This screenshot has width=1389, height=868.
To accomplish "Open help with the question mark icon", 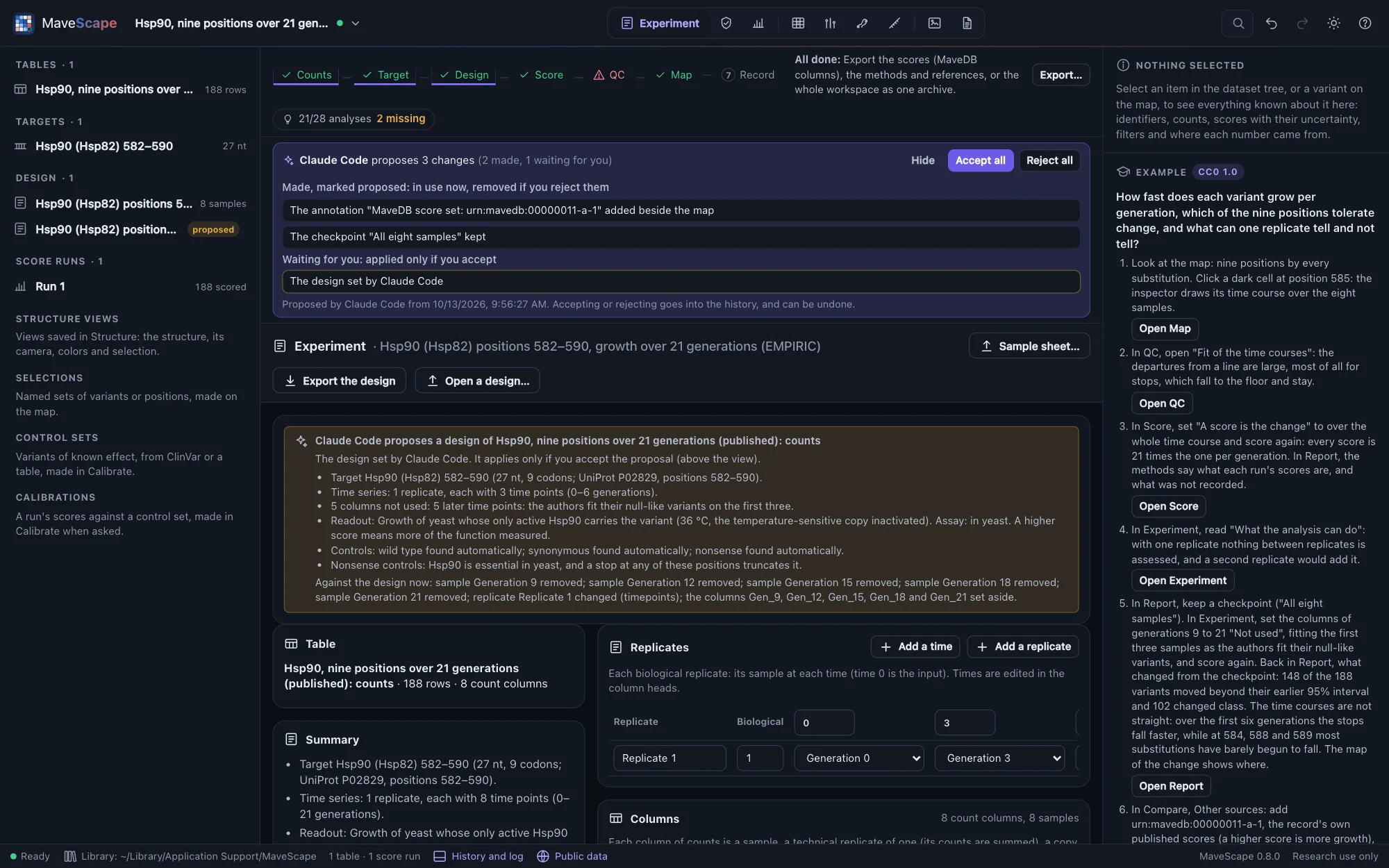I will coord(1365,23).
